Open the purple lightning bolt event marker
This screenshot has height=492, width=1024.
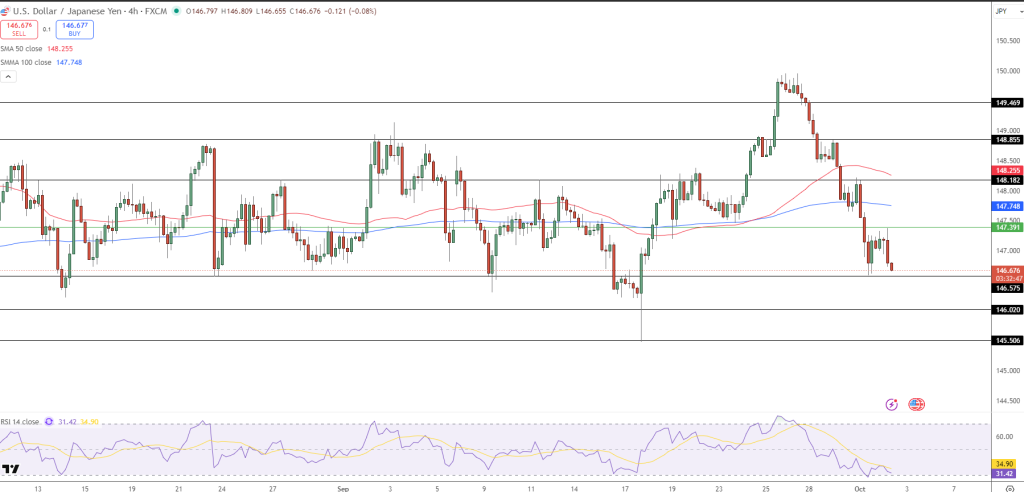pyautogui.click(x=891, y=404)
